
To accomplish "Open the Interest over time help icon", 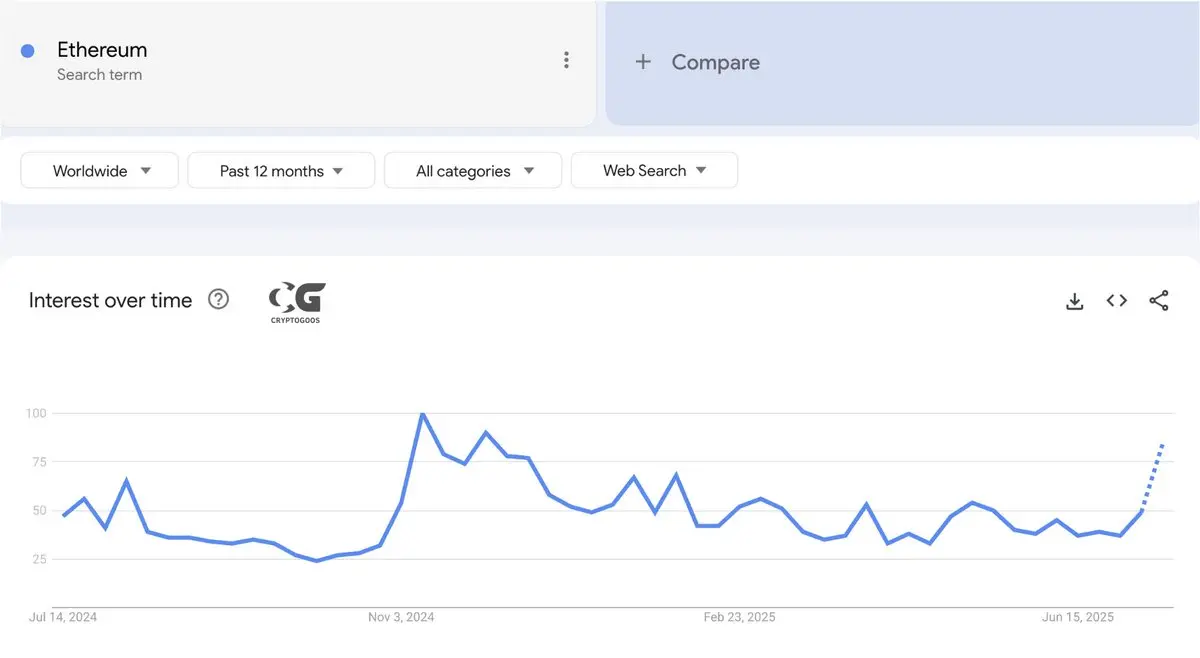I will 218,299.
